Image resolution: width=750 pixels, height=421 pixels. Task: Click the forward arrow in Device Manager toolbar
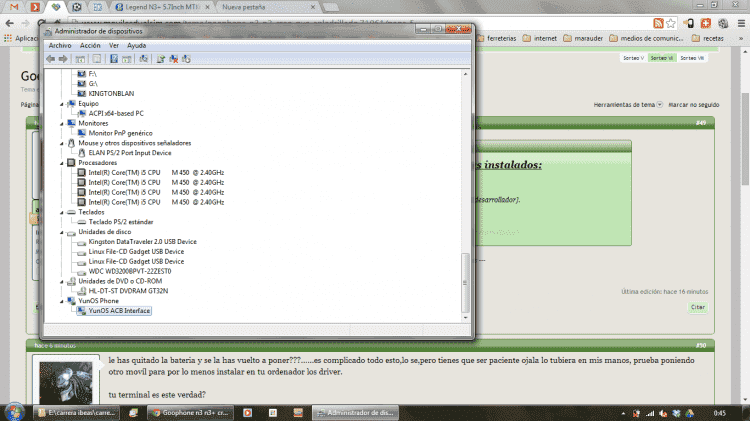(x=63, y=59)
